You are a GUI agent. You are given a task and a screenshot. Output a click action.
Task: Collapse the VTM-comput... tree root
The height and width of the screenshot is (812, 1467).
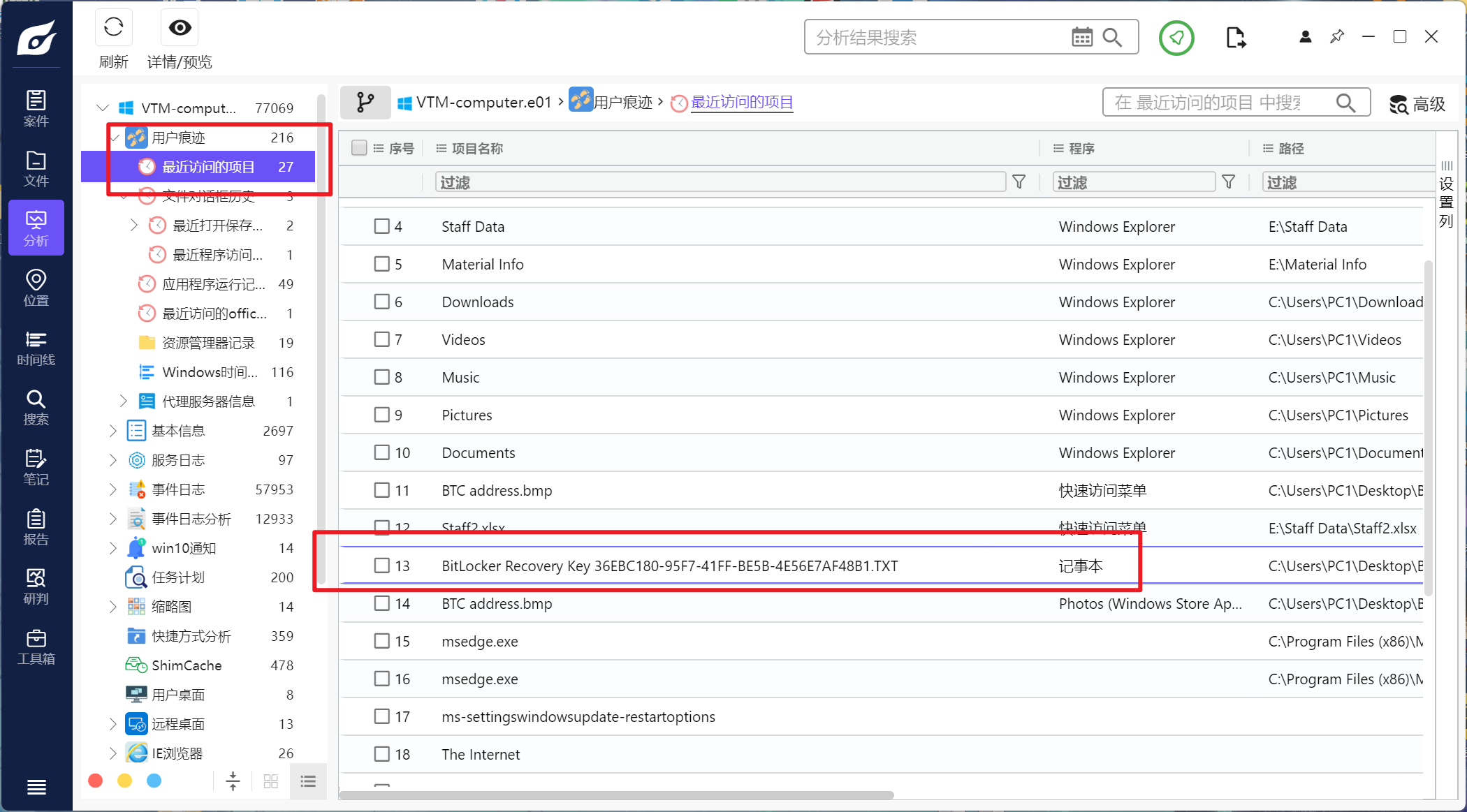pos(103,108)
